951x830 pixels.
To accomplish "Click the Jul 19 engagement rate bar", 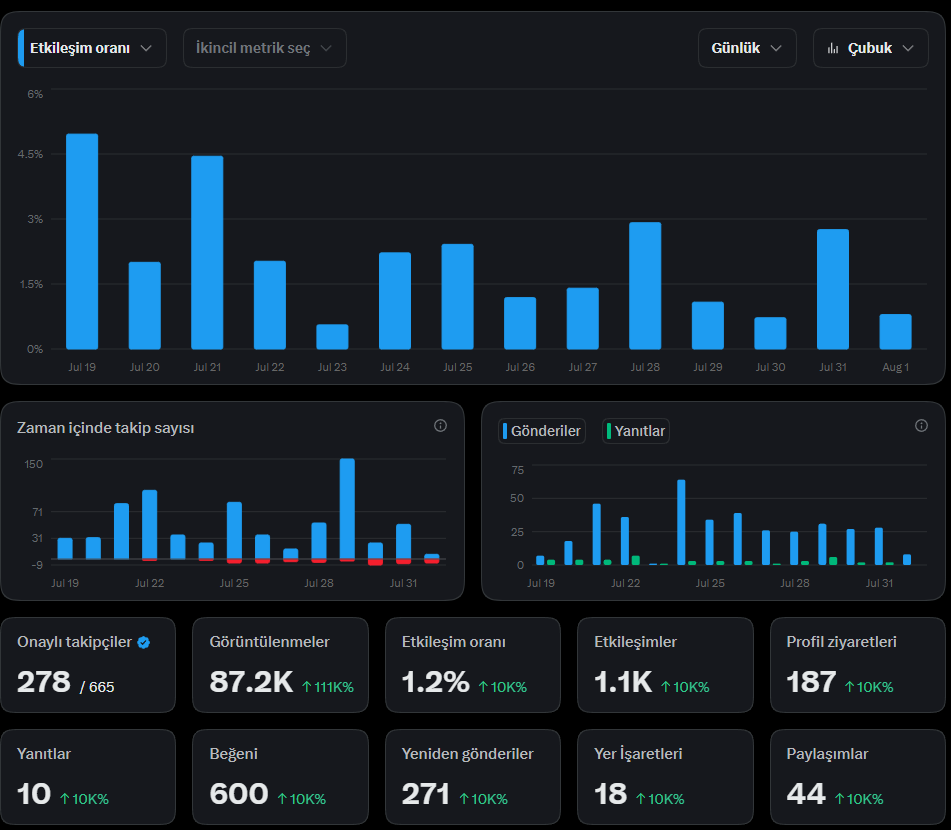I will click(x=82, y=241).
